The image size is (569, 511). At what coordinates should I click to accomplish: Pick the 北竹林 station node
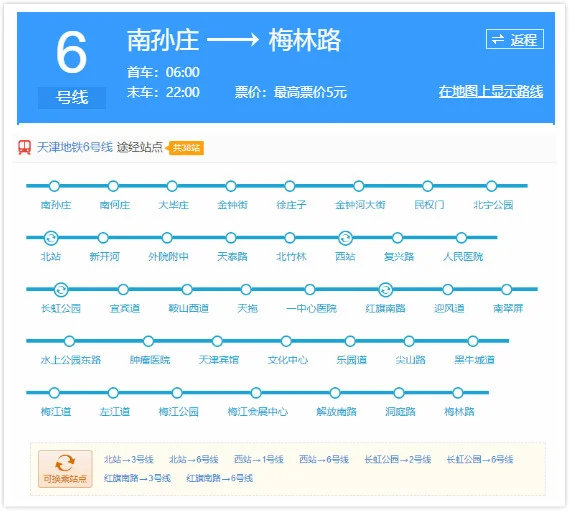tap(290, 238)
